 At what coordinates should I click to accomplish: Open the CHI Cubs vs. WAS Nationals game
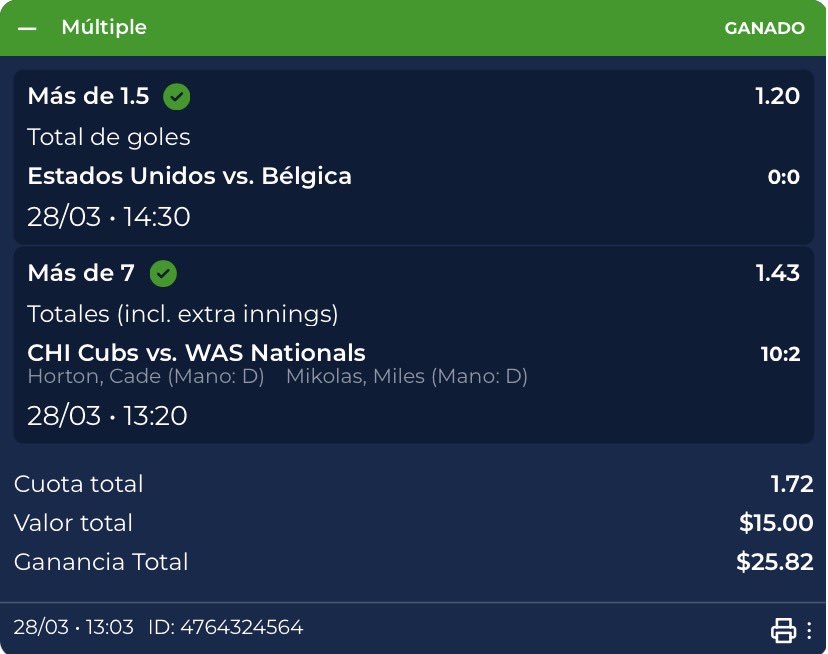tap(196, 353)
